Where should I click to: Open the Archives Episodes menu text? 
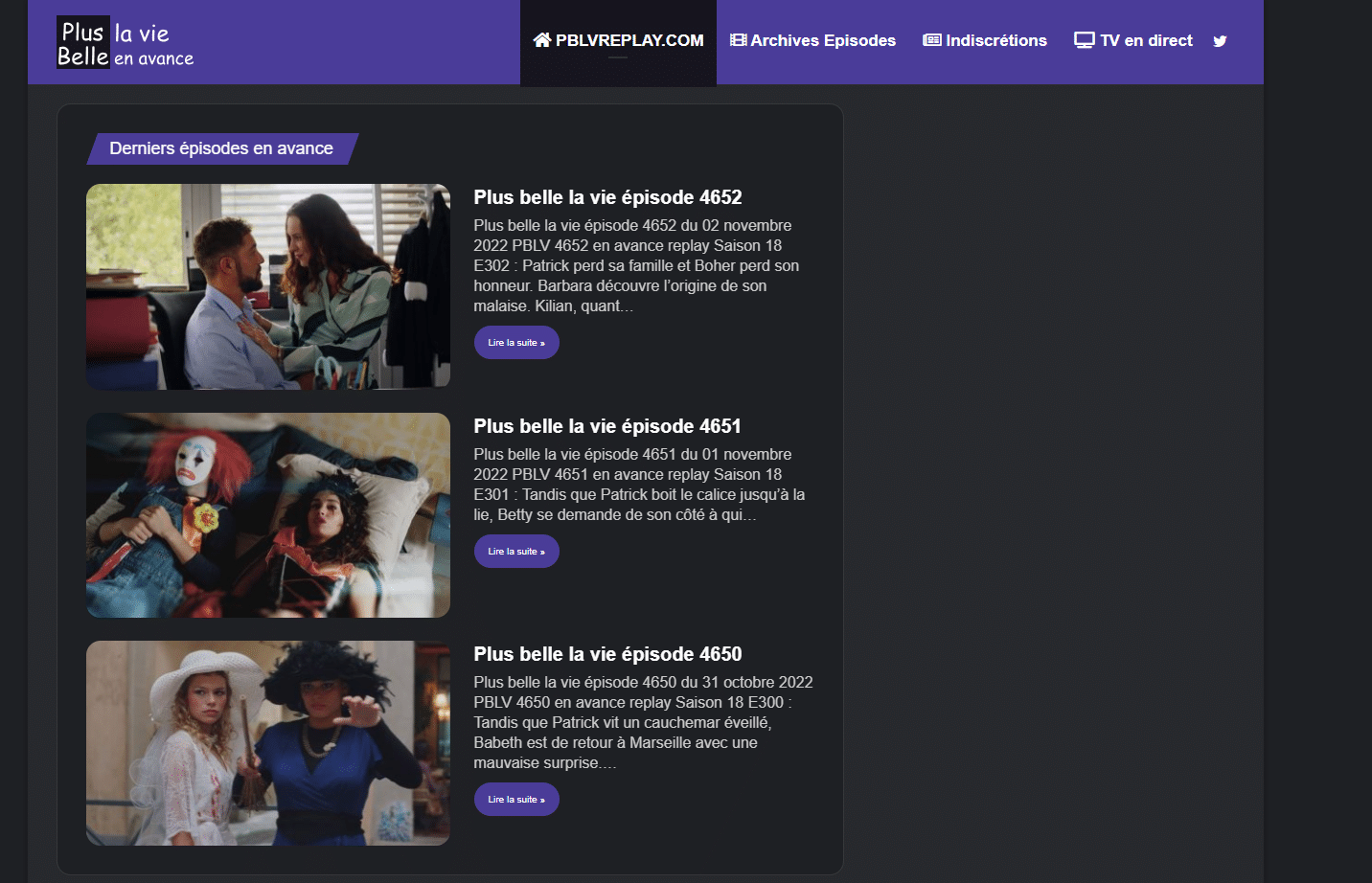[x=823, y=40]
